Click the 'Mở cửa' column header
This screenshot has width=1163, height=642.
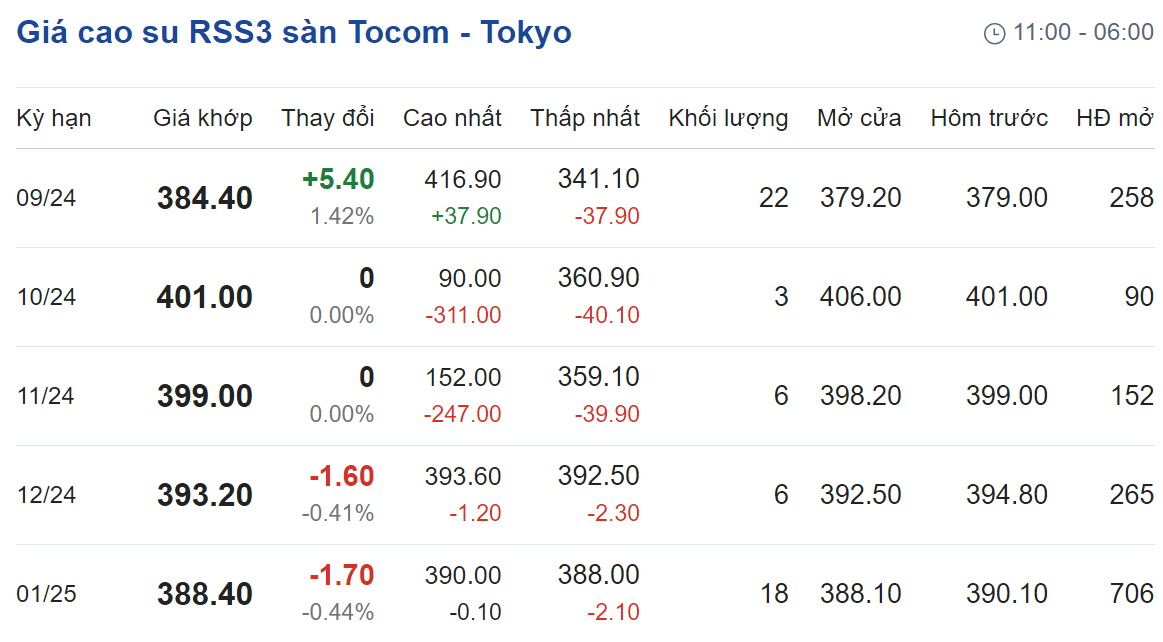point(859,118)
